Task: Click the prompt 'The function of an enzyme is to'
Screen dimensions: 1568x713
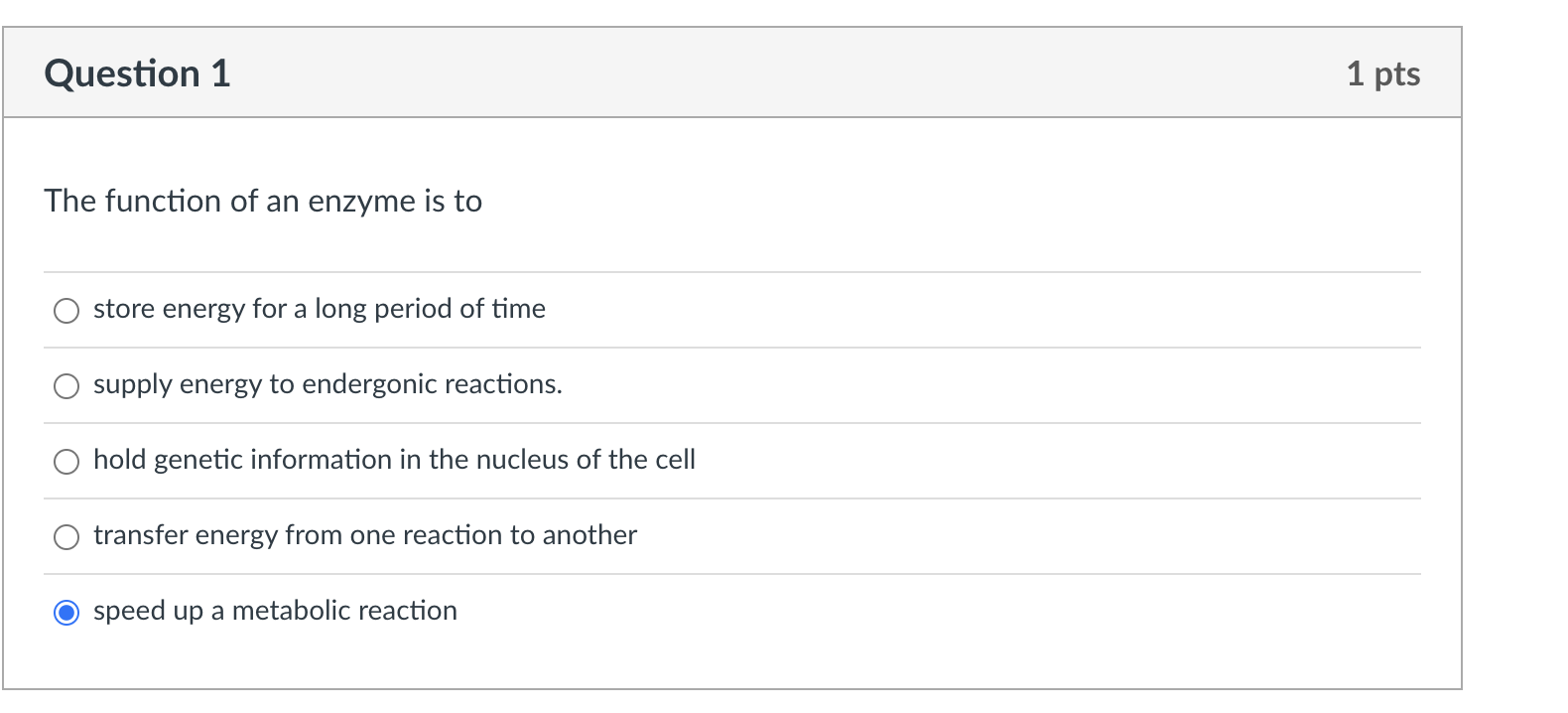Action: (x=263, y=201)
